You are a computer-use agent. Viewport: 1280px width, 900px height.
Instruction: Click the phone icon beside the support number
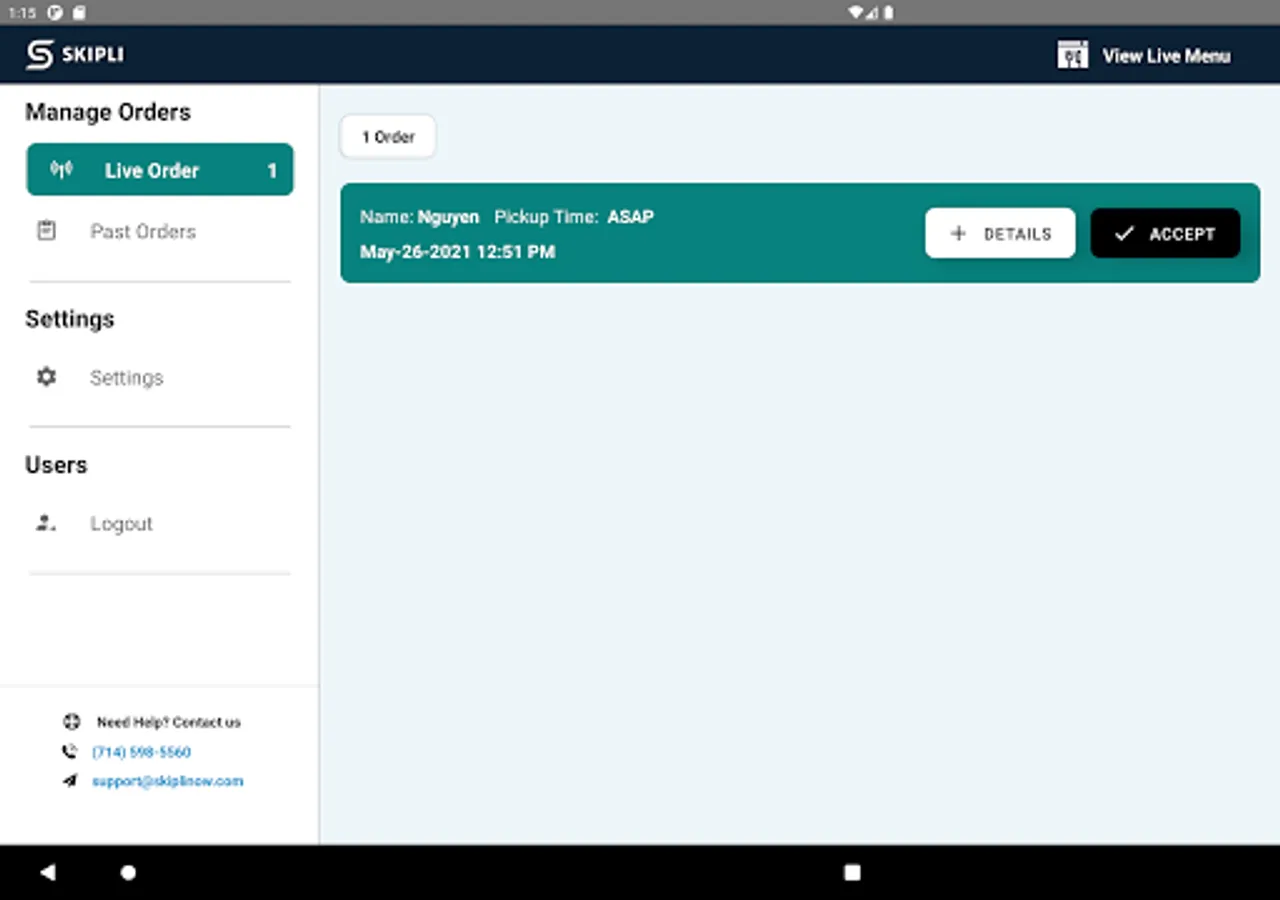[x=70, y=751]
